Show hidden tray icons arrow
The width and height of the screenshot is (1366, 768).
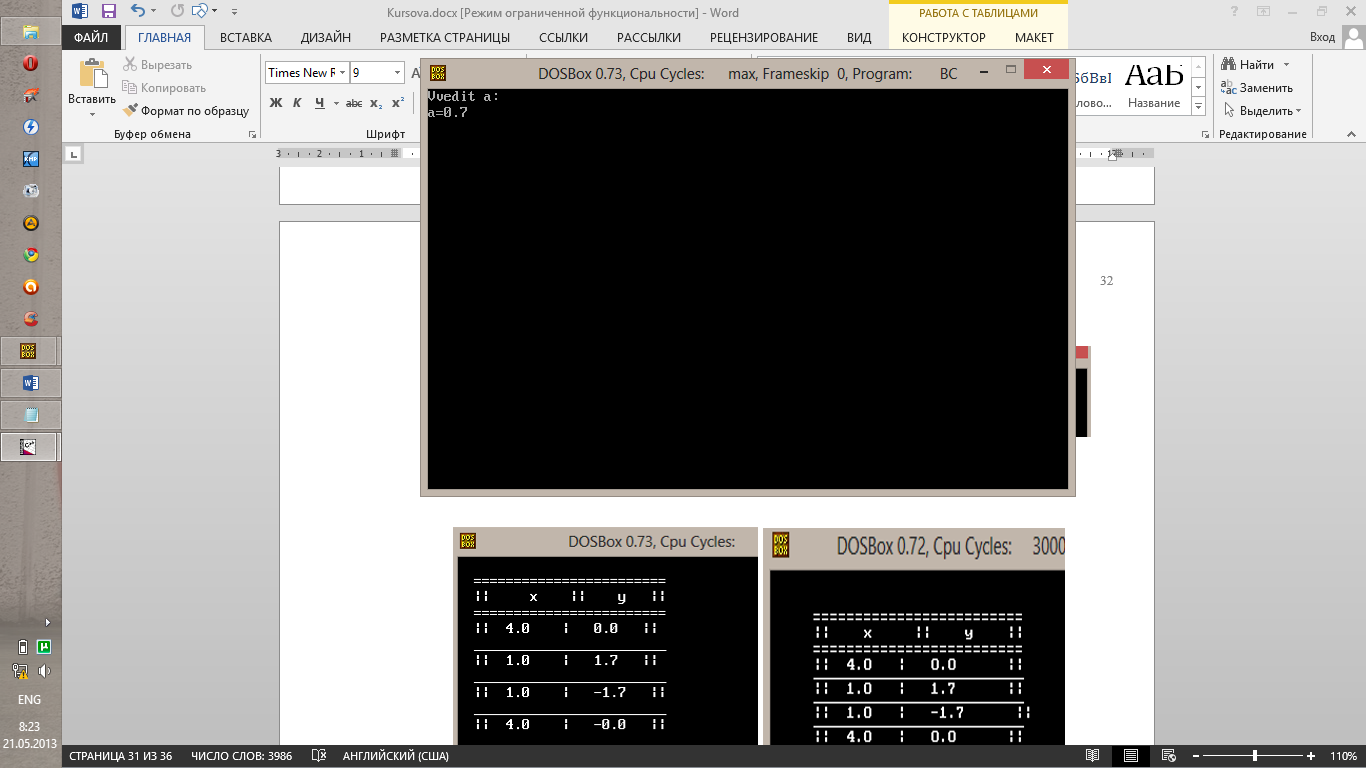tap(46, 622)
